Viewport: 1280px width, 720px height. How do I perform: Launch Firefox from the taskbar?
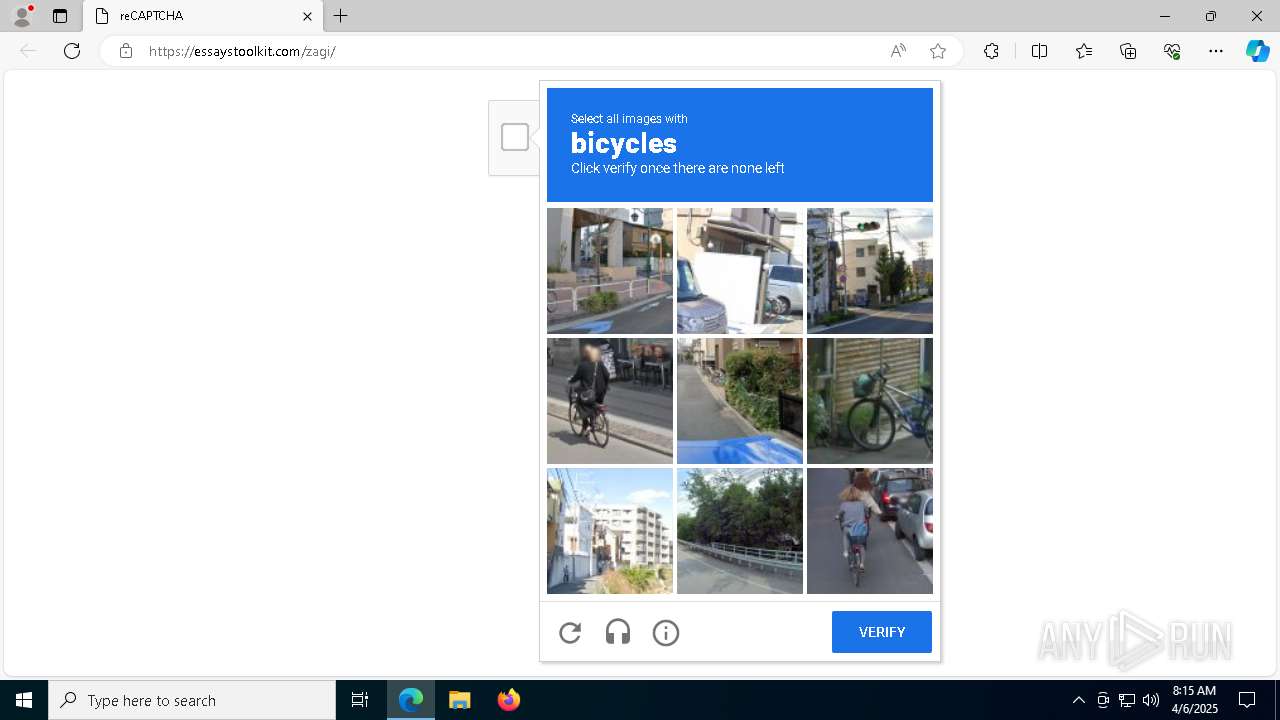click(x=509, y=700)
